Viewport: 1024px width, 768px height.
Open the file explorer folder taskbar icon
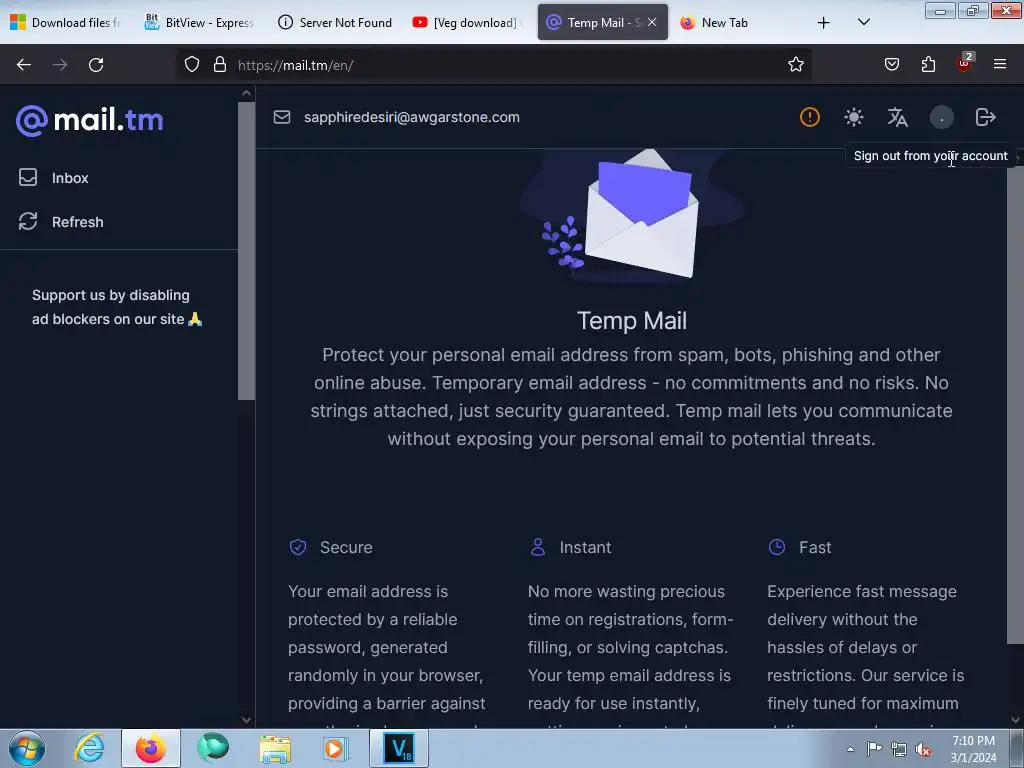[x=275, y=748]
